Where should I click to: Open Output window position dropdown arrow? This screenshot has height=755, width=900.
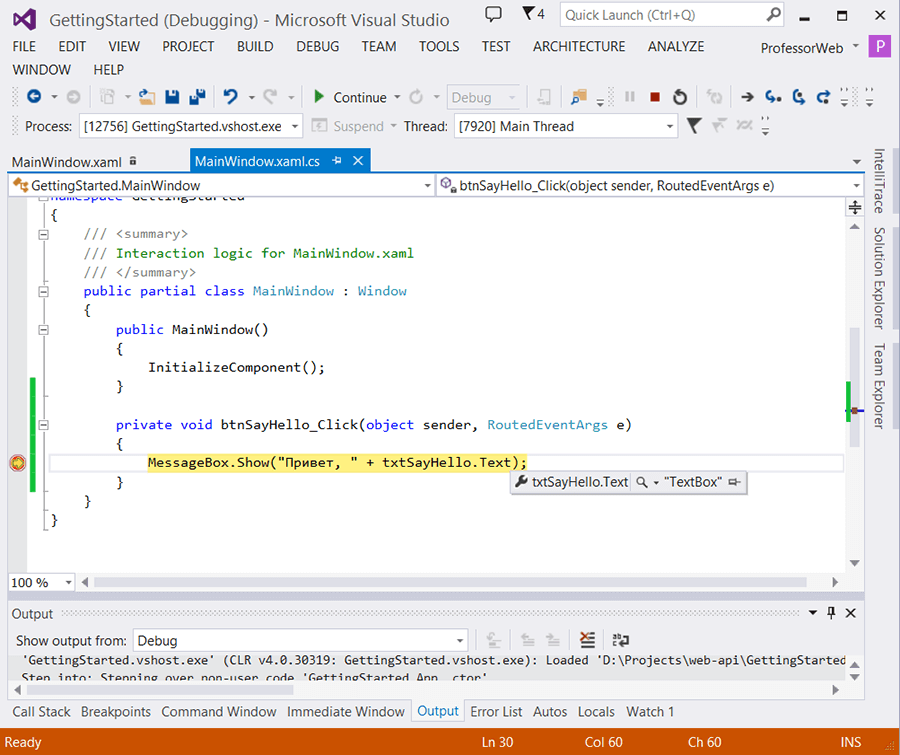click(813, 613)
